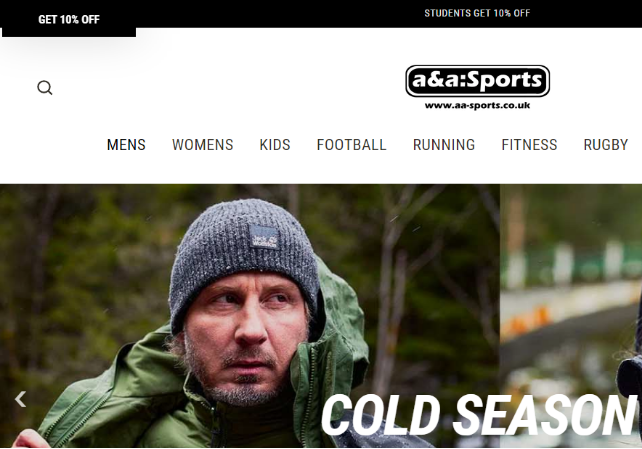The width and height of the screenshot is (642, 449).
Task: Go to the FOOTBALL section
Action: [351, 145]
